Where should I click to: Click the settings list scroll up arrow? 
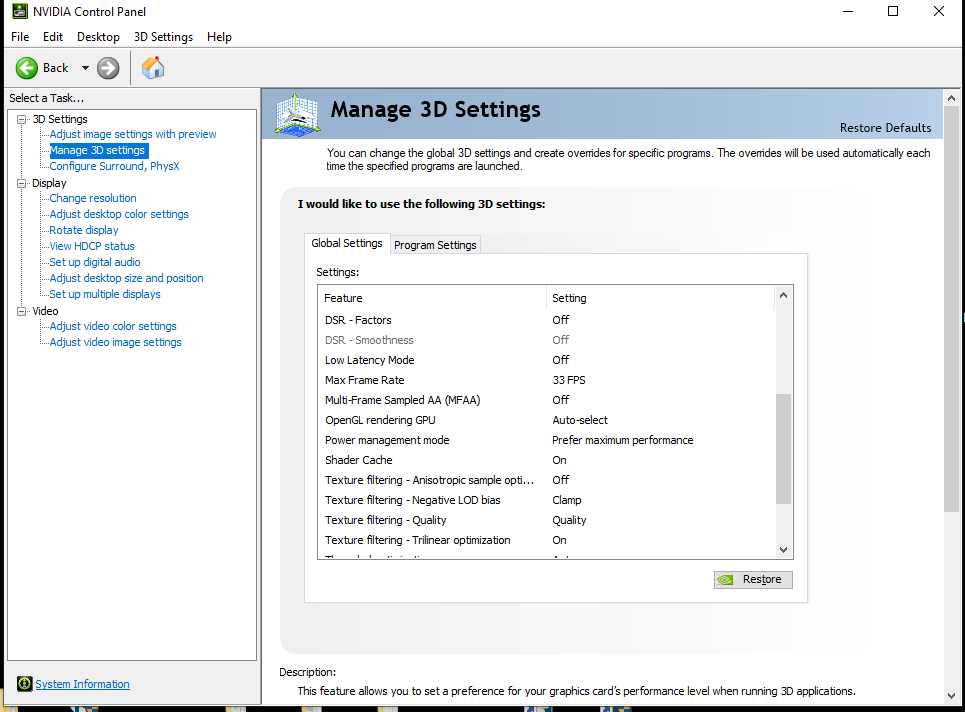coord(783,295)
